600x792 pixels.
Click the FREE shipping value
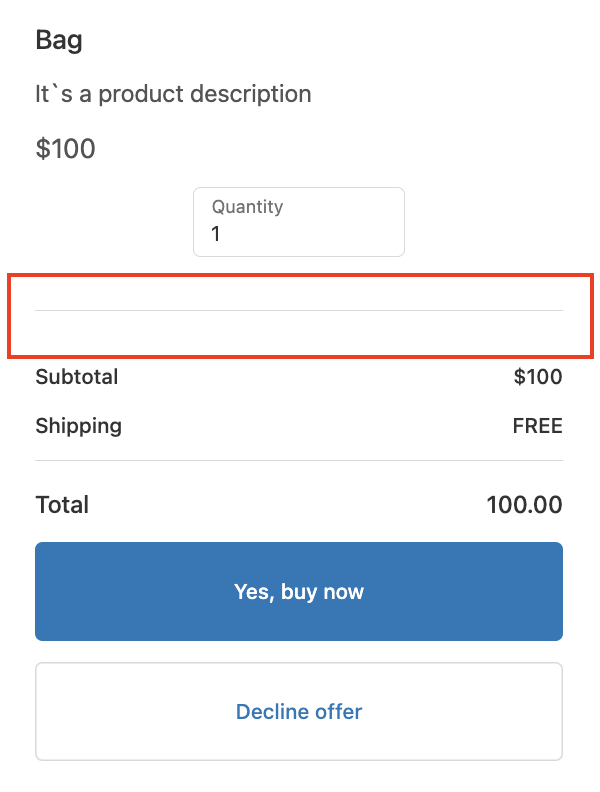point(537,426)
